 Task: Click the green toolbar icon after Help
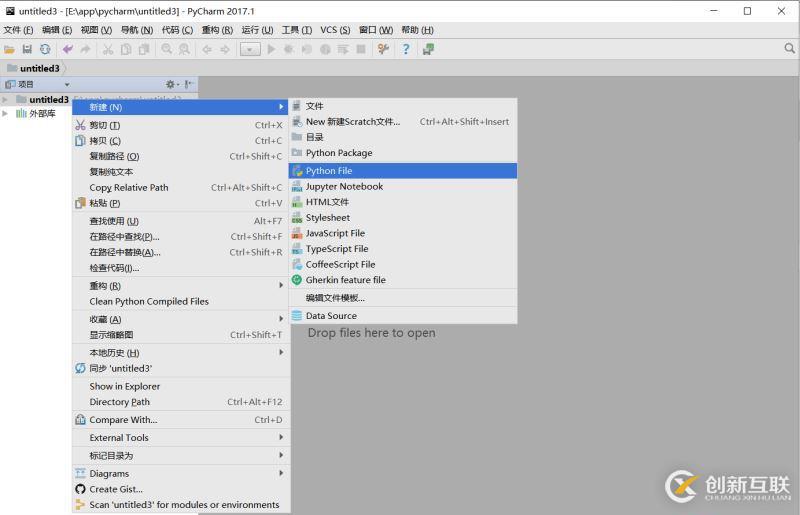428,50
